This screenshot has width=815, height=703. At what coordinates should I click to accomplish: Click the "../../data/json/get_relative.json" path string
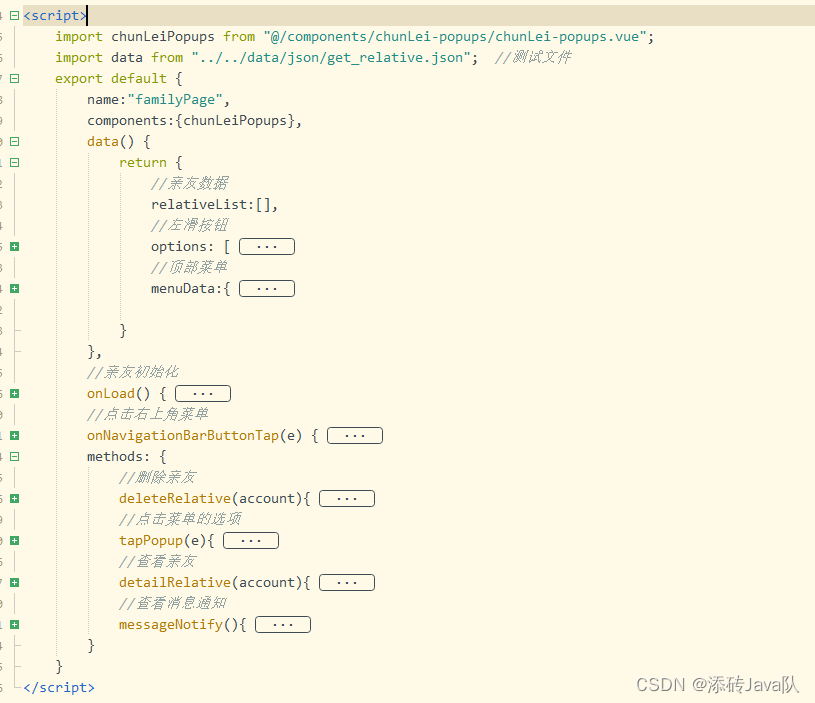pos(331,58)
